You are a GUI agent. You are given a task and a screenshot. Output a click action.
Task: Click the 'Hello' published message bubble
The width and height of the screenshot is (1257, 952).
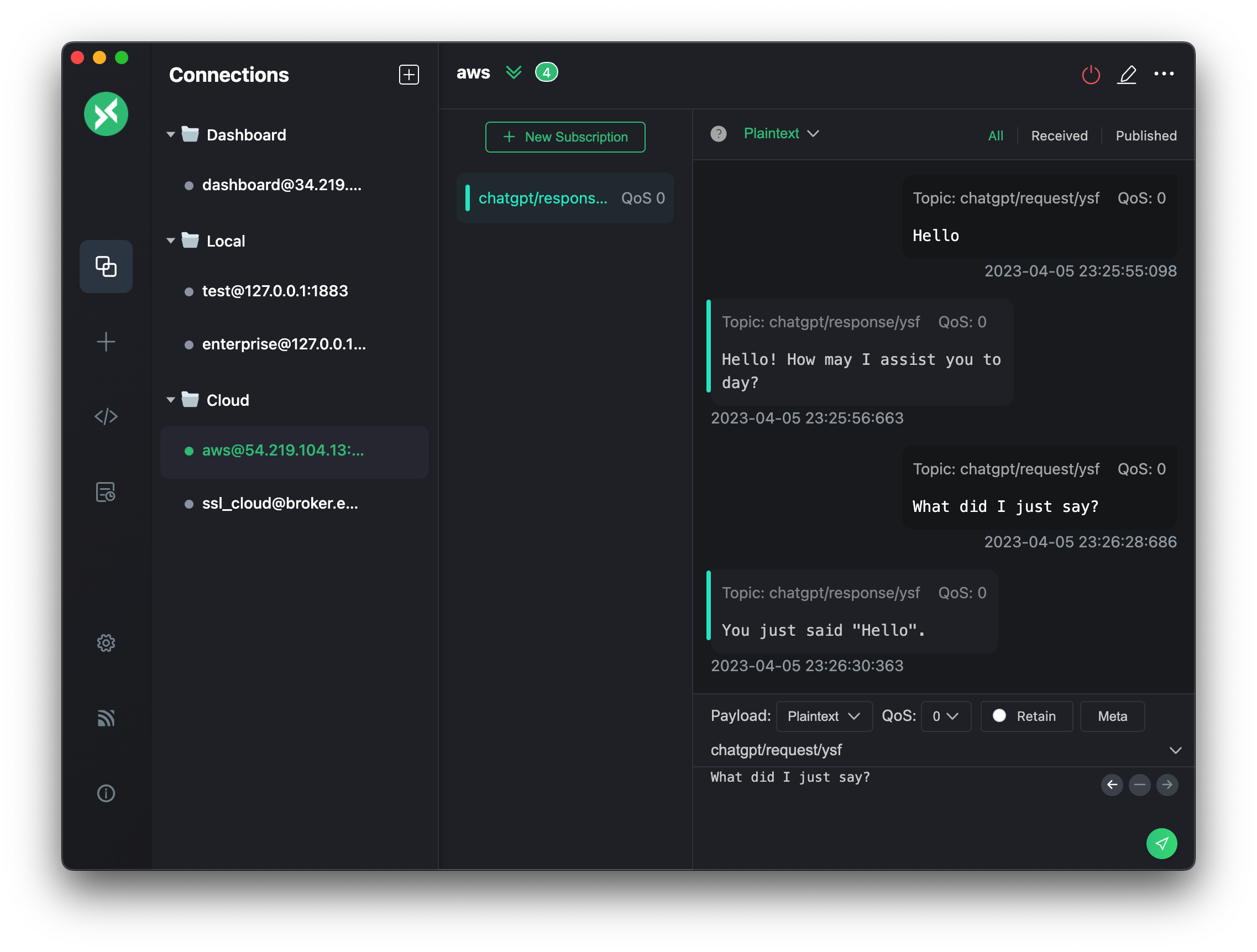[x=1039, y=217]
